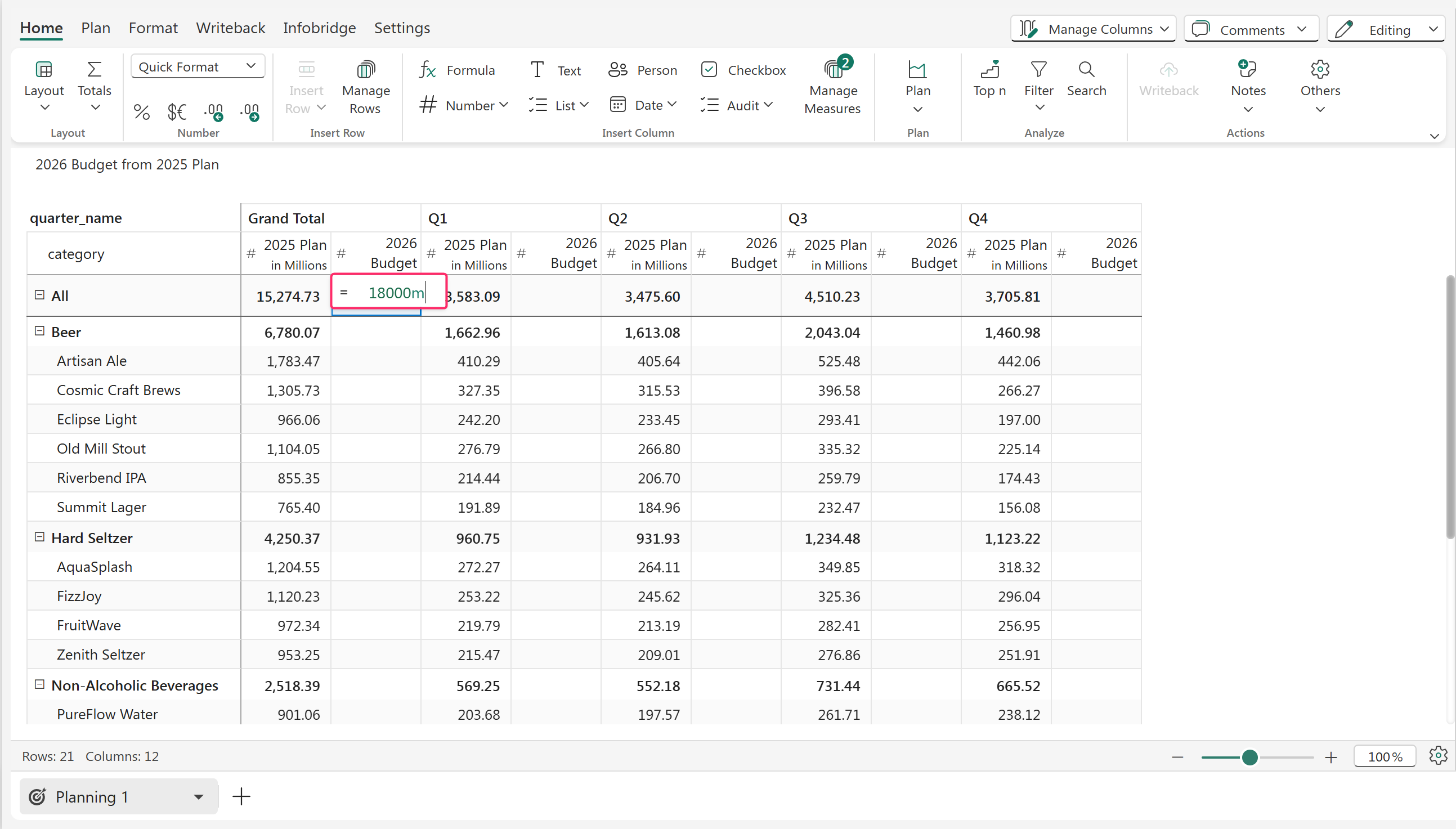Open the Search tool
This screenshot has height=829, width=1456.
(x=1086, y=79)
